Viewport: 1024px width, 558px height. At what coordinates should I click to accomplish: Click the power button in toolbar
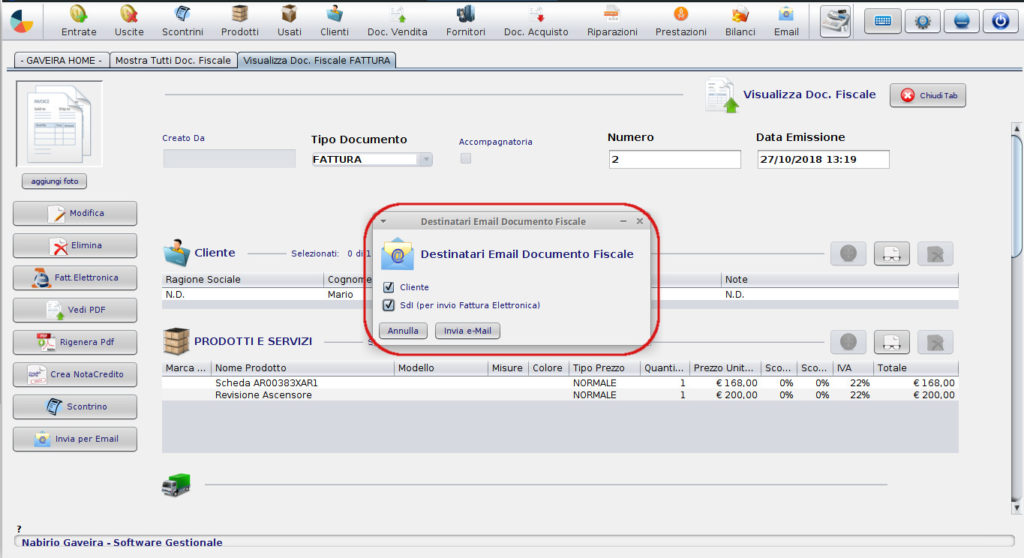[1000, 21]
